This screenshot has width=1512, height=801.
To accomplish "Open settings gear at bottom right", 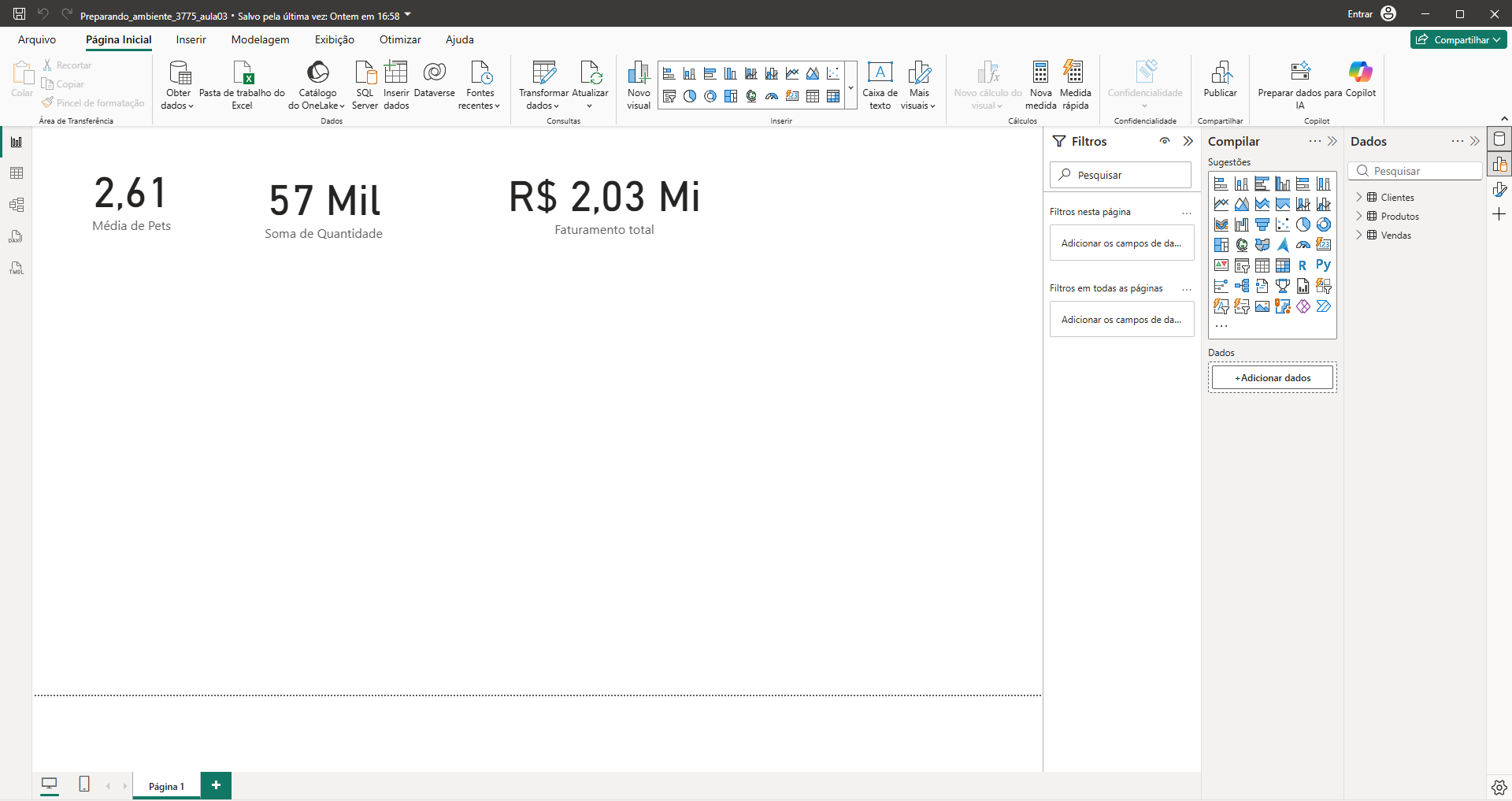I will [x=1499, y=787].
